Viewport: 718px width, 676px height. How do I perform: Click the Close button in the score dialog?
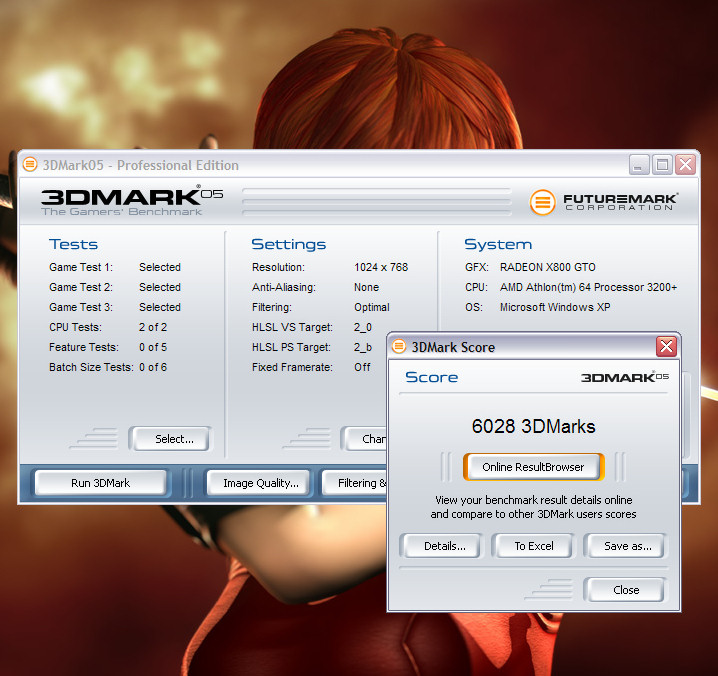pos(626,590)
